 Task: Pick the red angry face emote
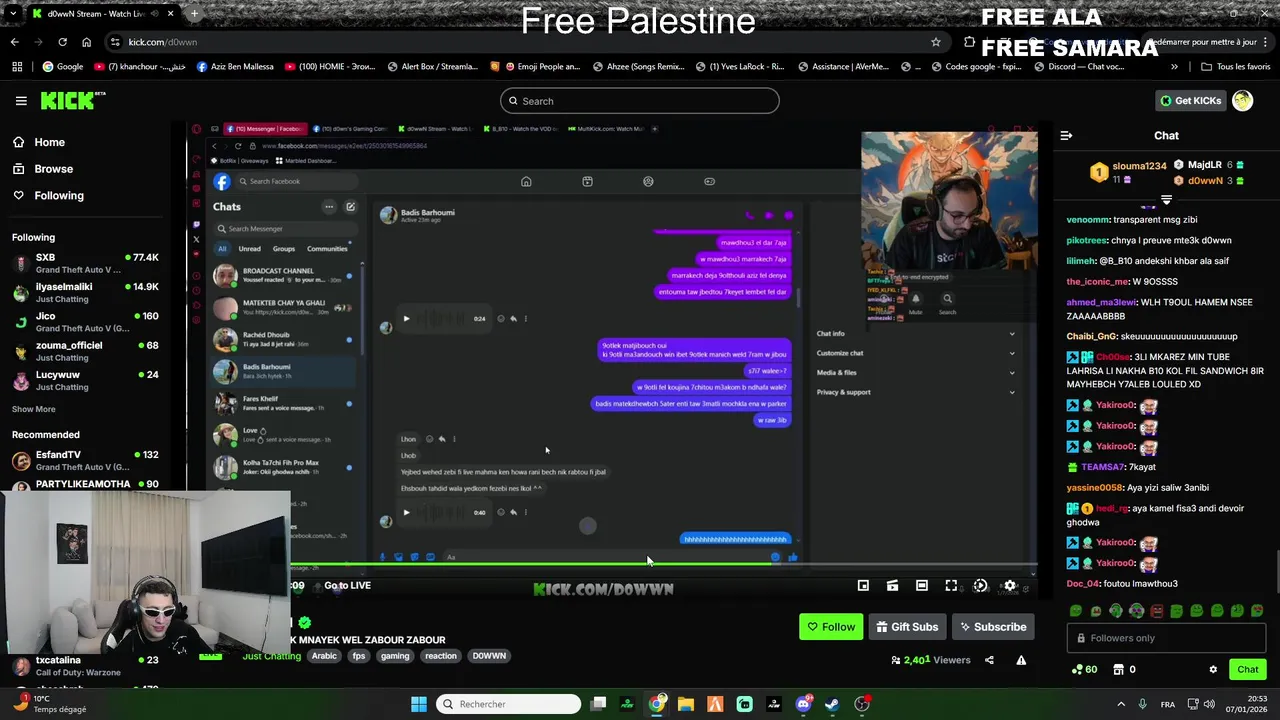click(1156, 611)
